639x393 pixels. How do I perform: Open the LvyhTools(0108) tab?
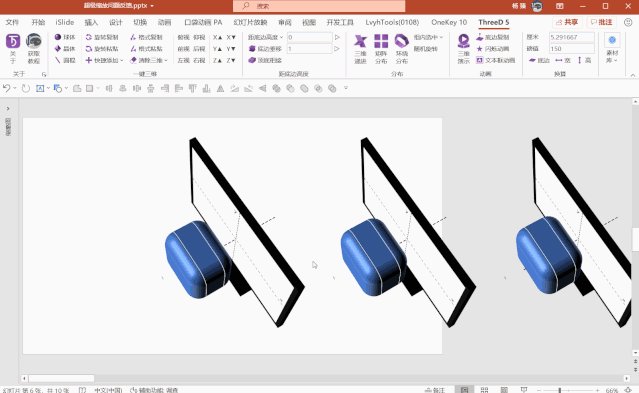[392, 22]
